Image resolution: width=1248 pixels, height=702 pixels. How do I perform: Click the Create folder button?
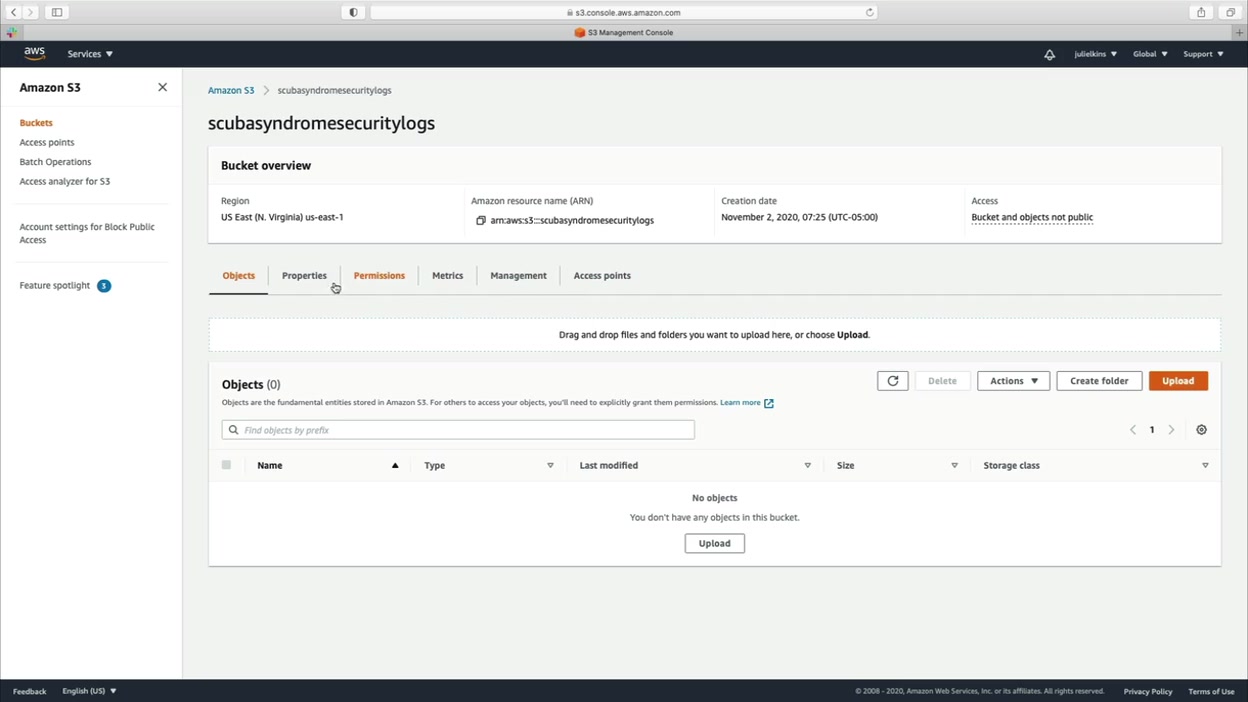pos(1099,381)
